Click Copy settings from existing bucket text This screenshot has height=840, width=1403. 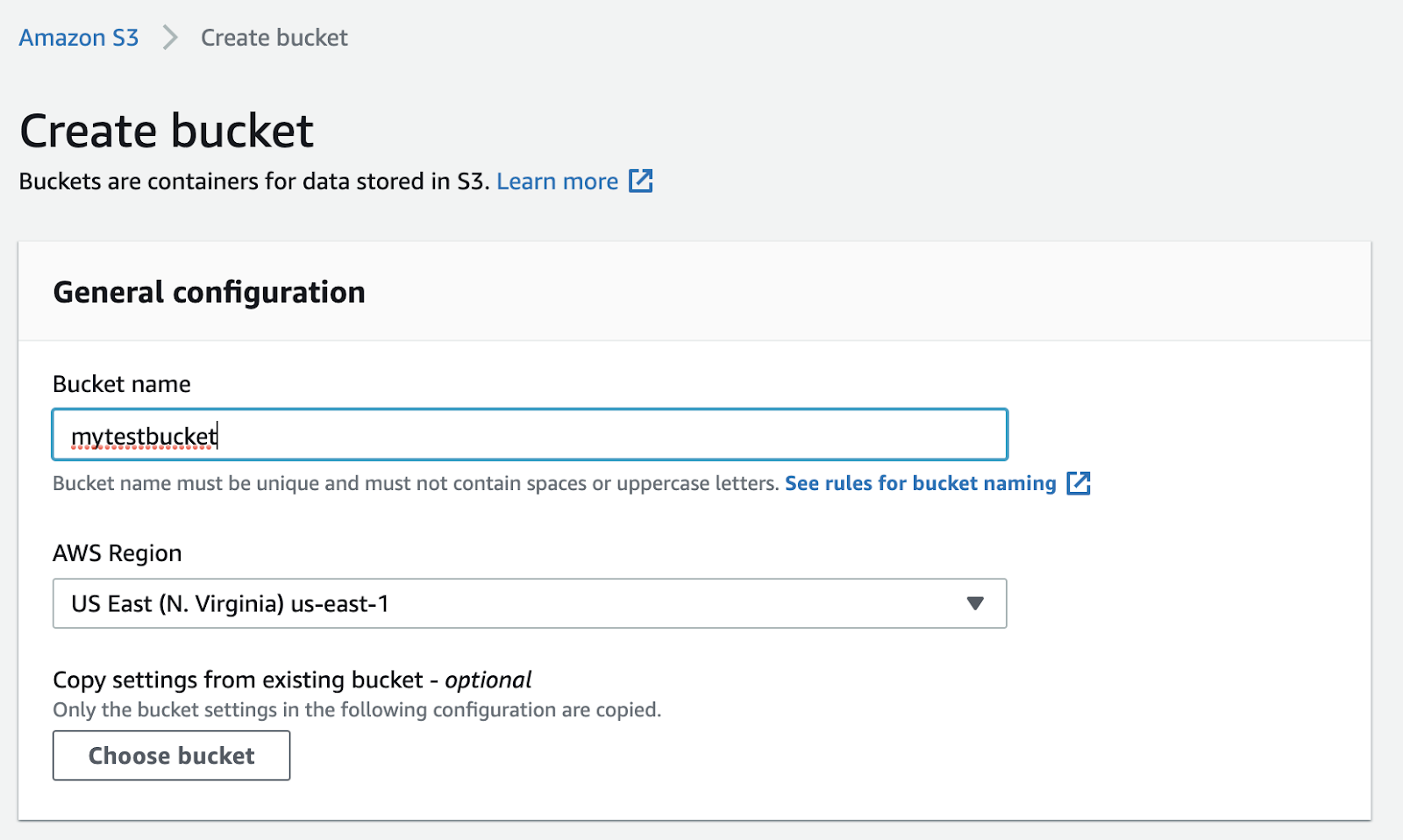point(292,680)
